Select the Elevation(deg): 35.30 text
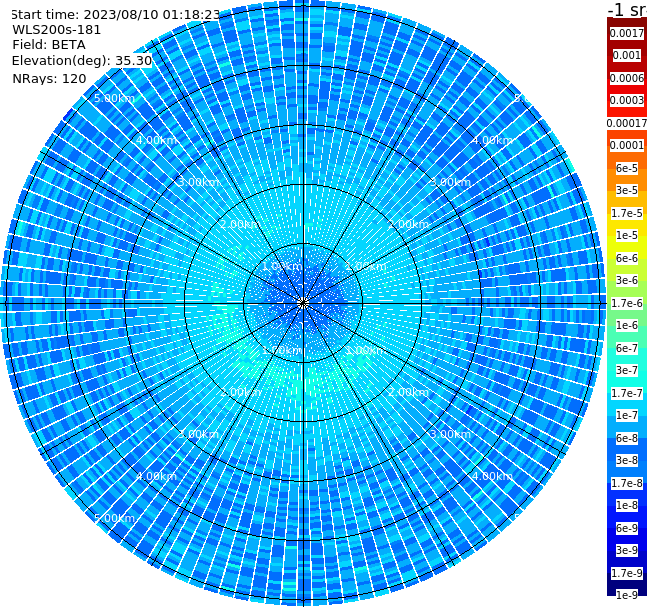647x607 pixels. click(x=82, y=61)
